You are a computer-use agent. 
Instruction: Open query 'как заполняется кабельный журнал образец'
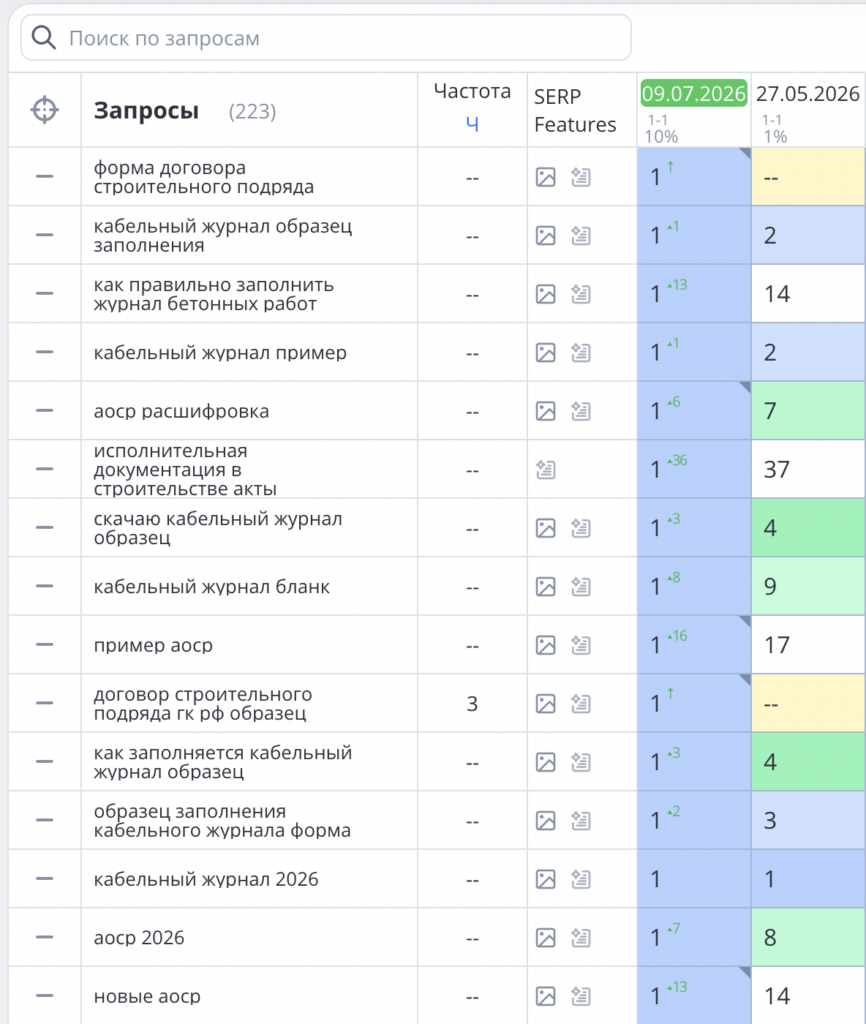click(x=223, y=762)
